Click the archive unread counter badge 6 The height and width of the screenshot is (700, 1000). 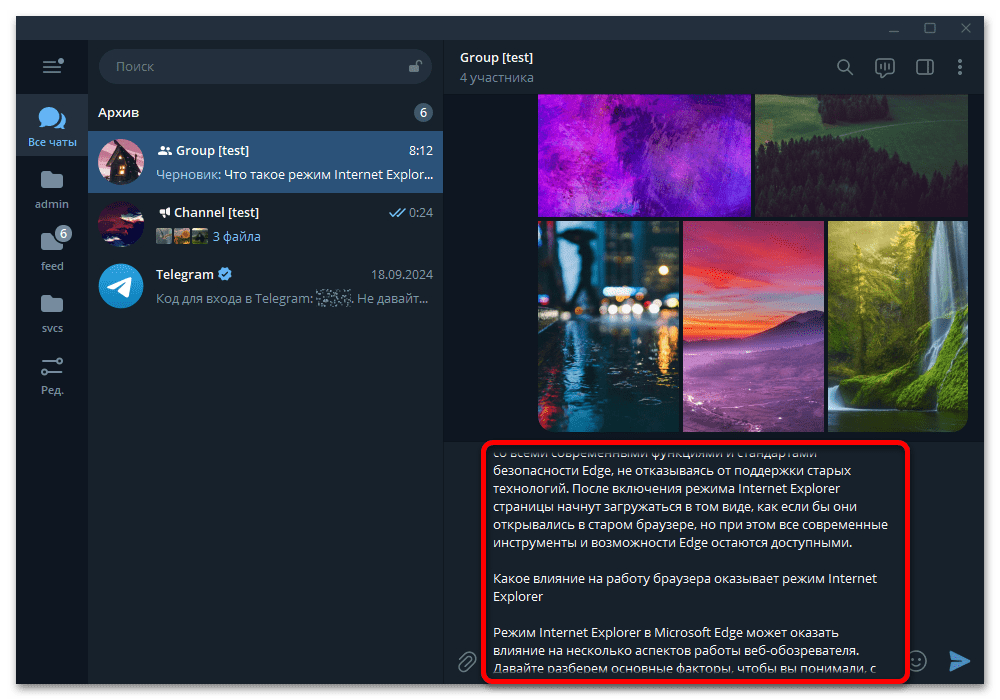(x=423, y=113)
